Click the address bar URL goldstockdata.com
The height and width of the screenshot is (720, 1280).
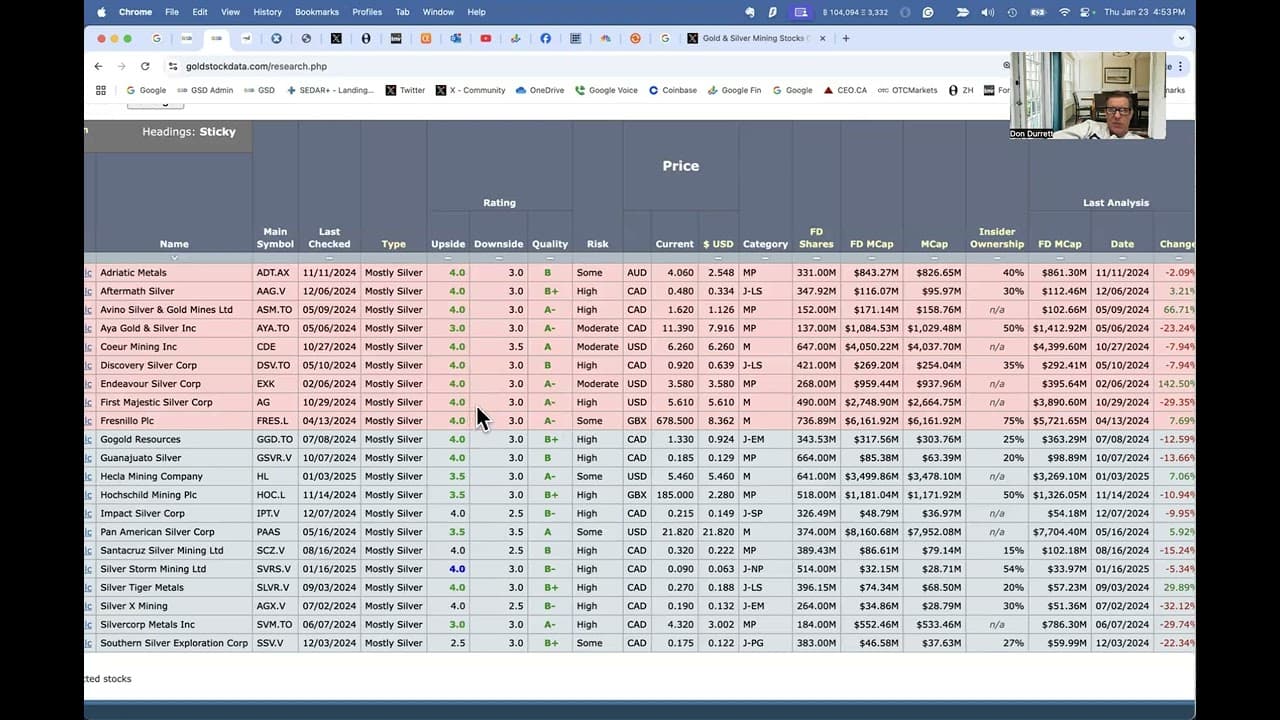pos(256,66)
